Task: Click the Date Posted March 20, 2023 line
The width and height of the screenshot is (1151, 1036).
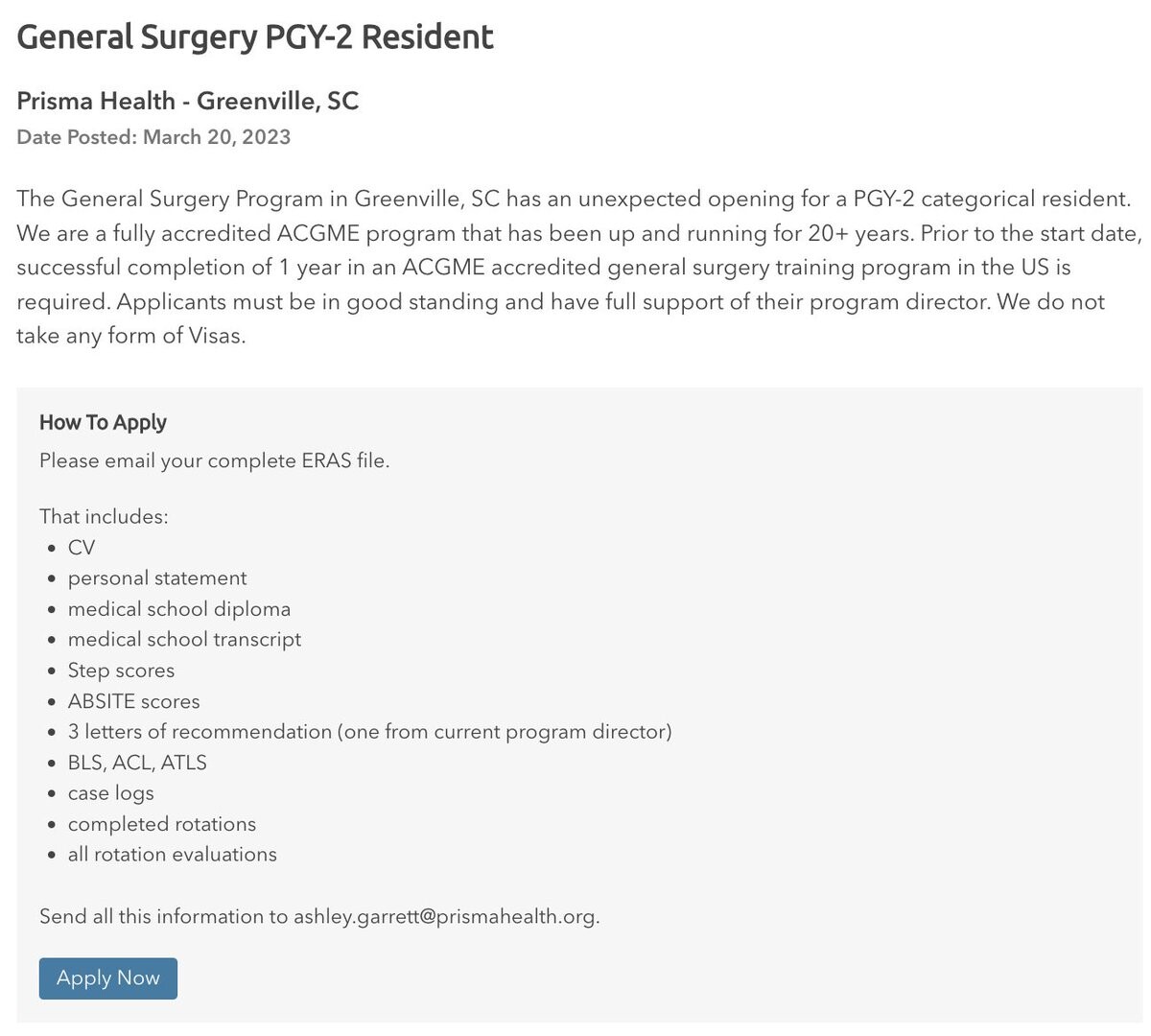Action: (x=153, y=136)
